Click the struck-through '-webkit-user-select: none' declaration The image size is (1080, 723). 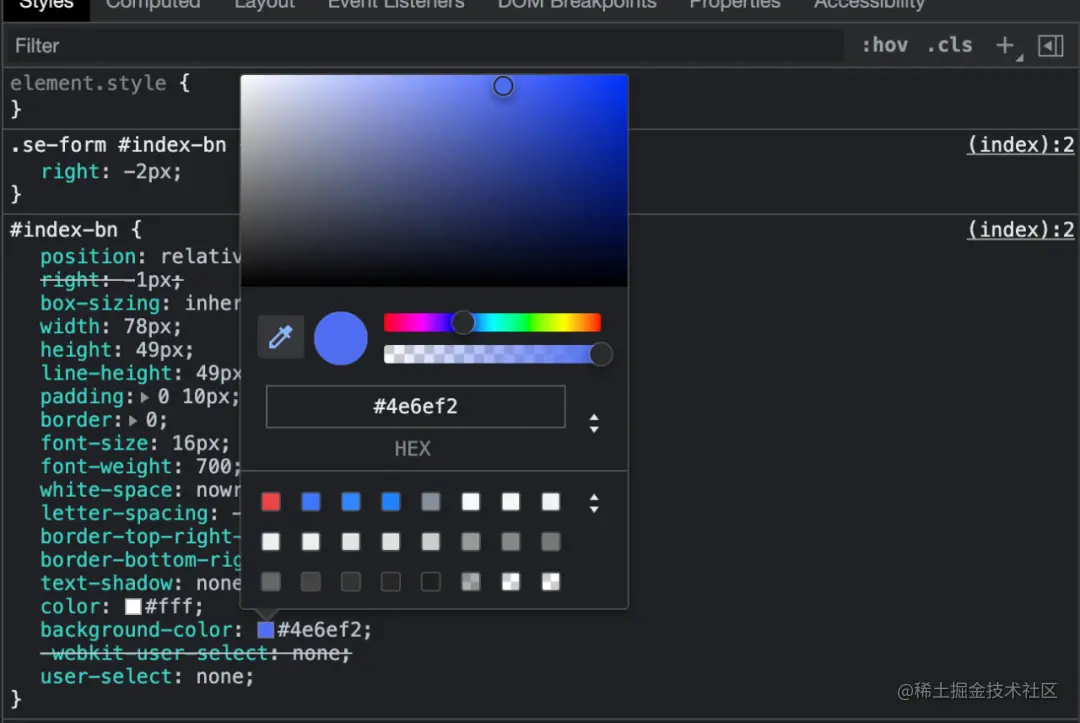pyautogui.click(x=196, y=653)
